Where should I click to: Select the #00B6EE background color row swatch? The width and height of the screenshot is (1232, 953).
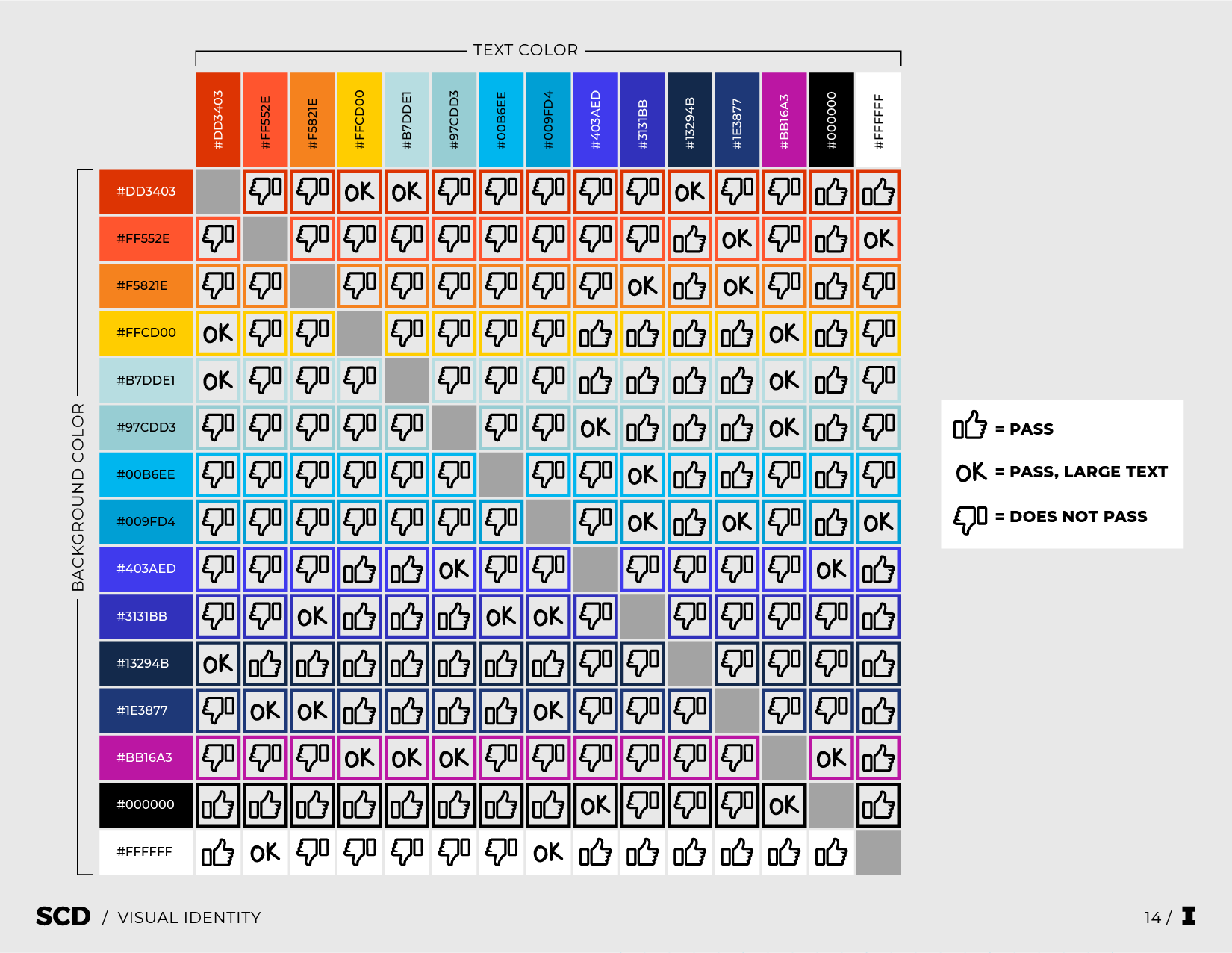146,474
